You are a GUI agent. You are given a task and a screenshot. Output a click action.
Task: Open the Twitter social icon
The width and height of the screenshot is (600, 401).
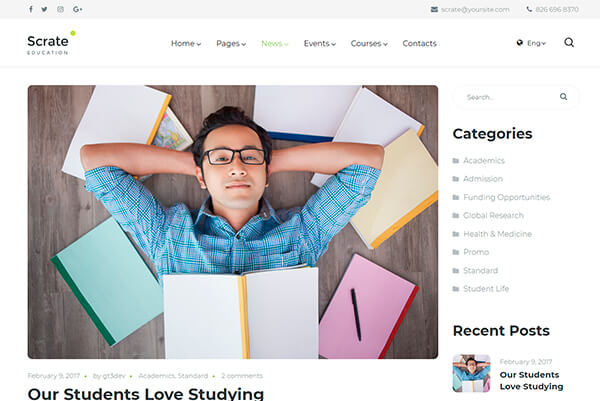click(x=44, y=9)
